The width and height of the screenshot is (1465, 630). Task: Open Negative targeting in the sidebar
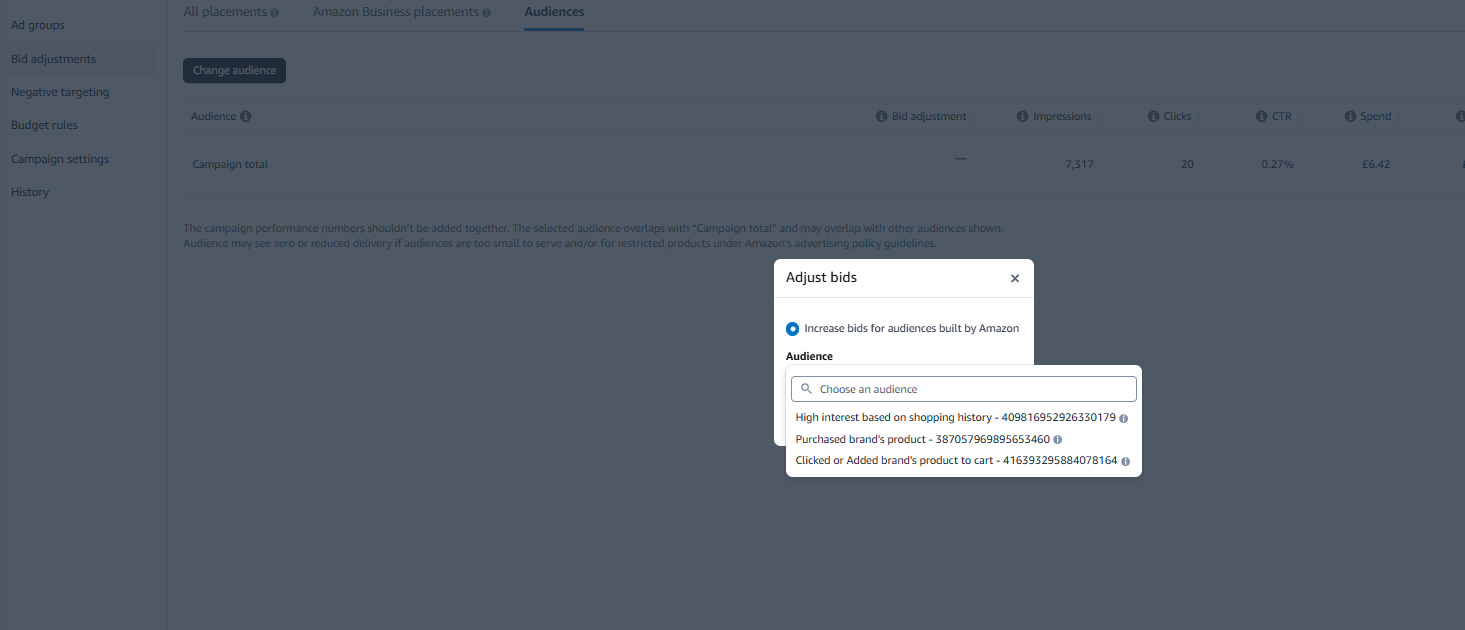point(60,92)
